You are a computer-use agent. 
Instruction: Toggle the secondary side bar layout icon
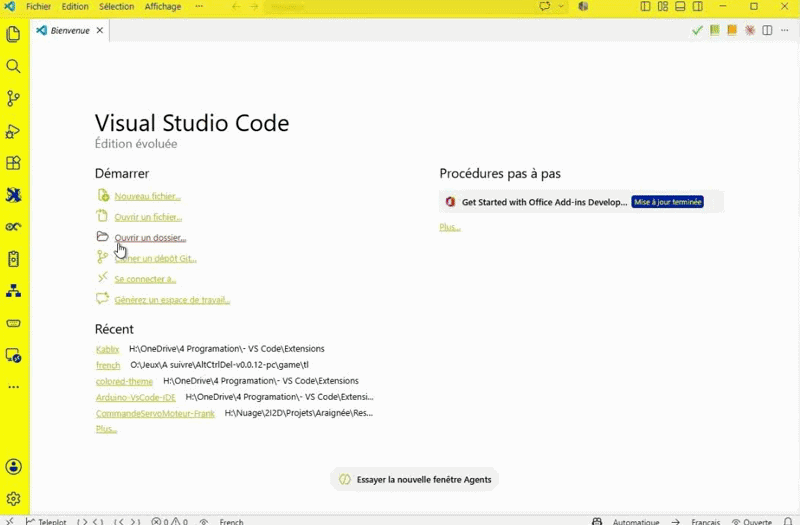tap(697, 7)
